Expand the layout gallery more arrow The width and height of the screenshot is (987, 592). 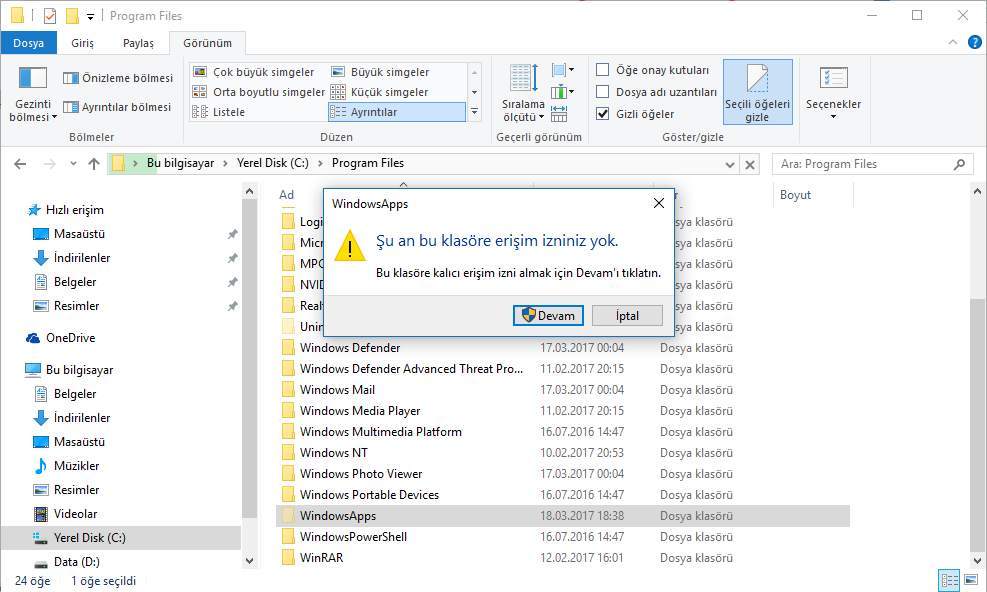pyautogui.click(x=475, y=112)
